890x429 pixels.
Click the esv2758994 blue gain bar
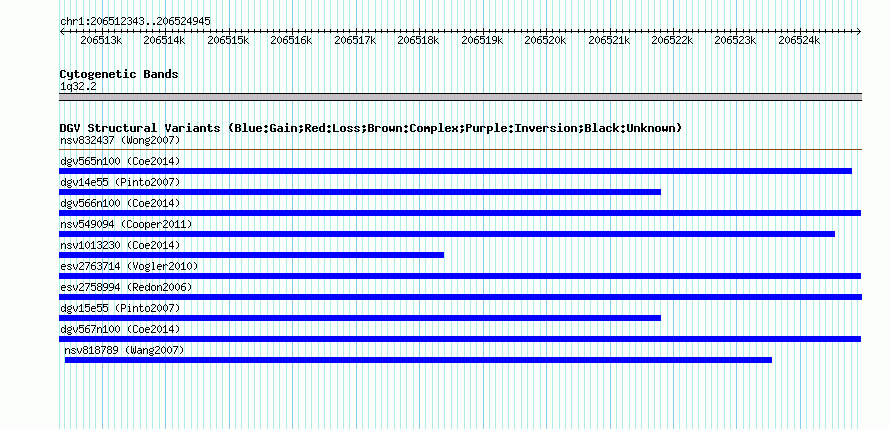click(x=460, y=297)
